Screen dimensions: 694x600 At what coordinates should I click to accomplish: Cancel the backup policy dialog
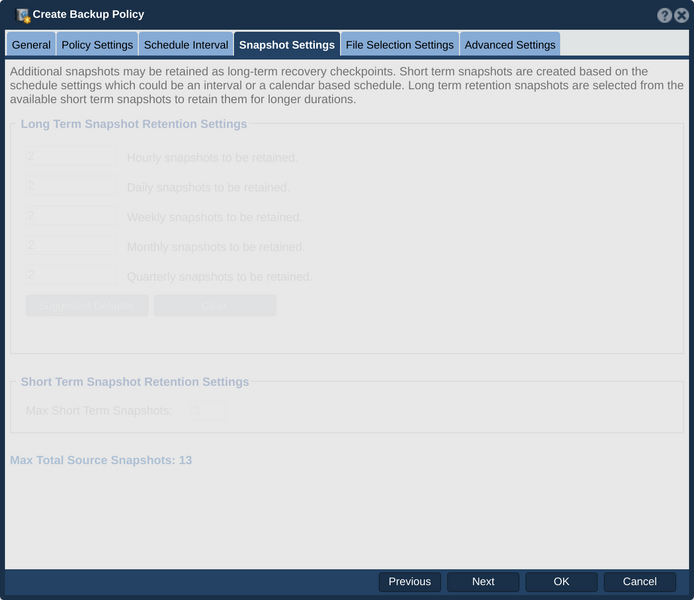tap(640, 581)
